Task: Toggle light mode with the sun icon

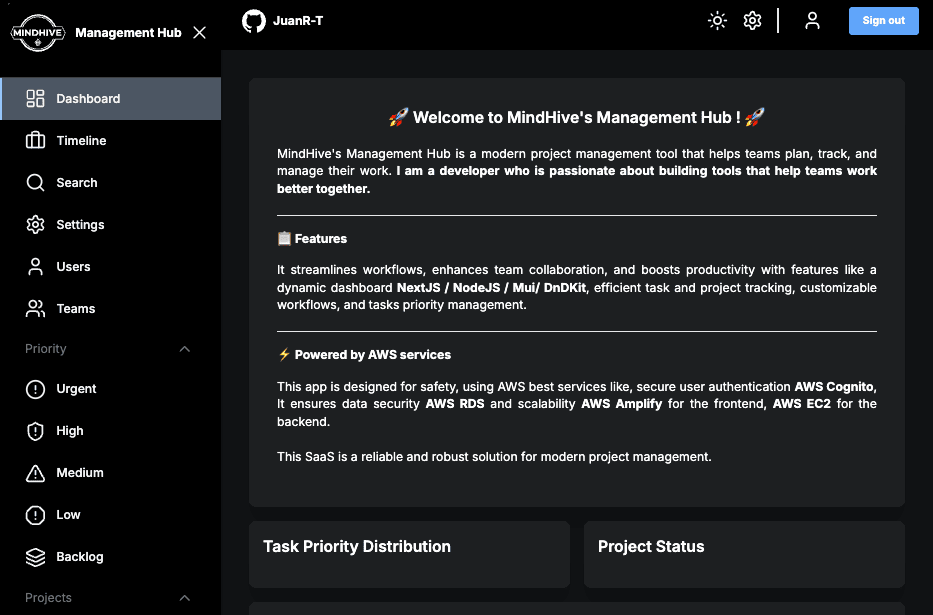Action: point(717,21)
